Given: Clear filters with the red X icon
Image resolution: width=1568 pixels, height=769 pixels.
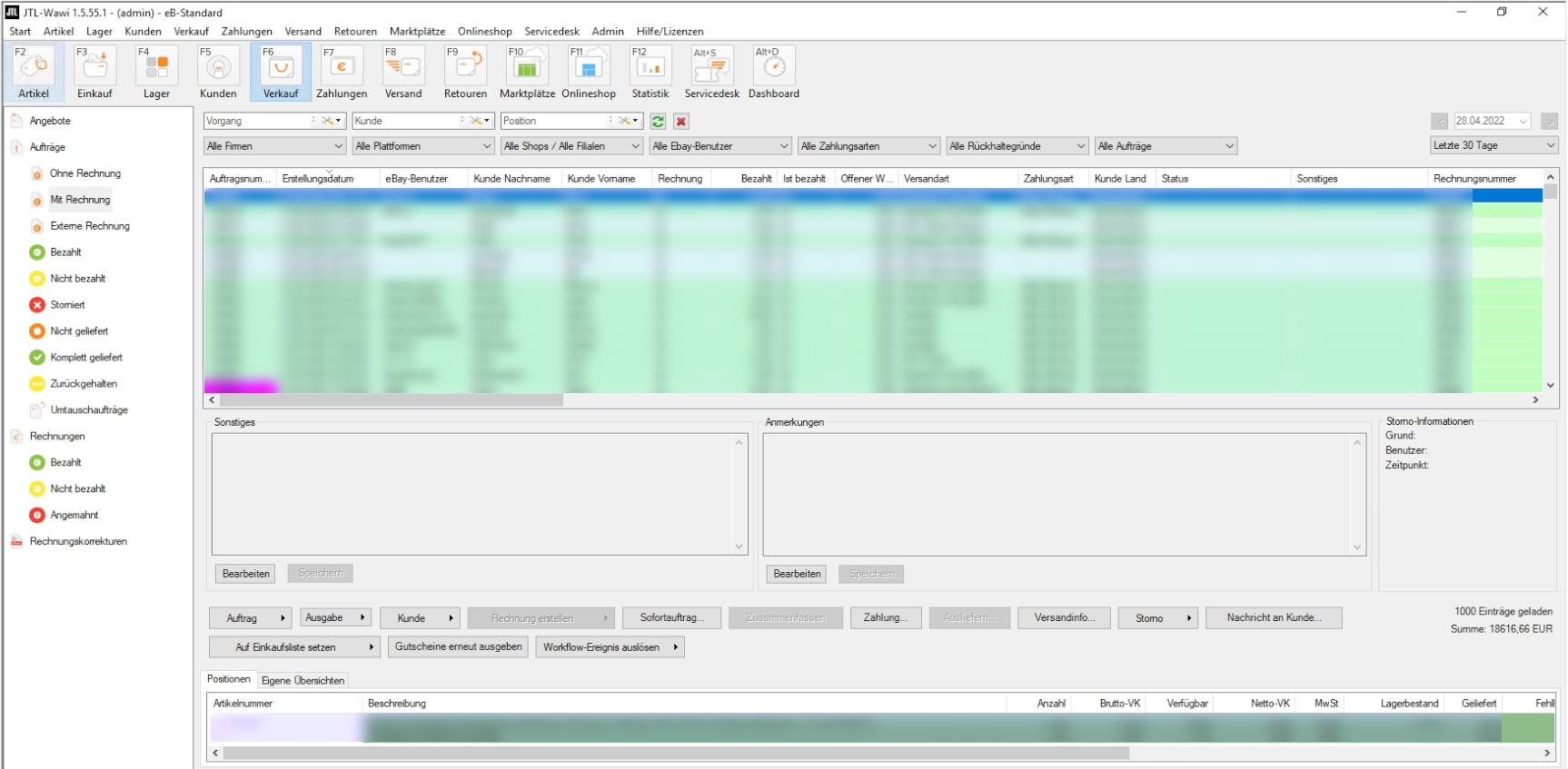Looking at the screenshot, I should tap(681, 121).
